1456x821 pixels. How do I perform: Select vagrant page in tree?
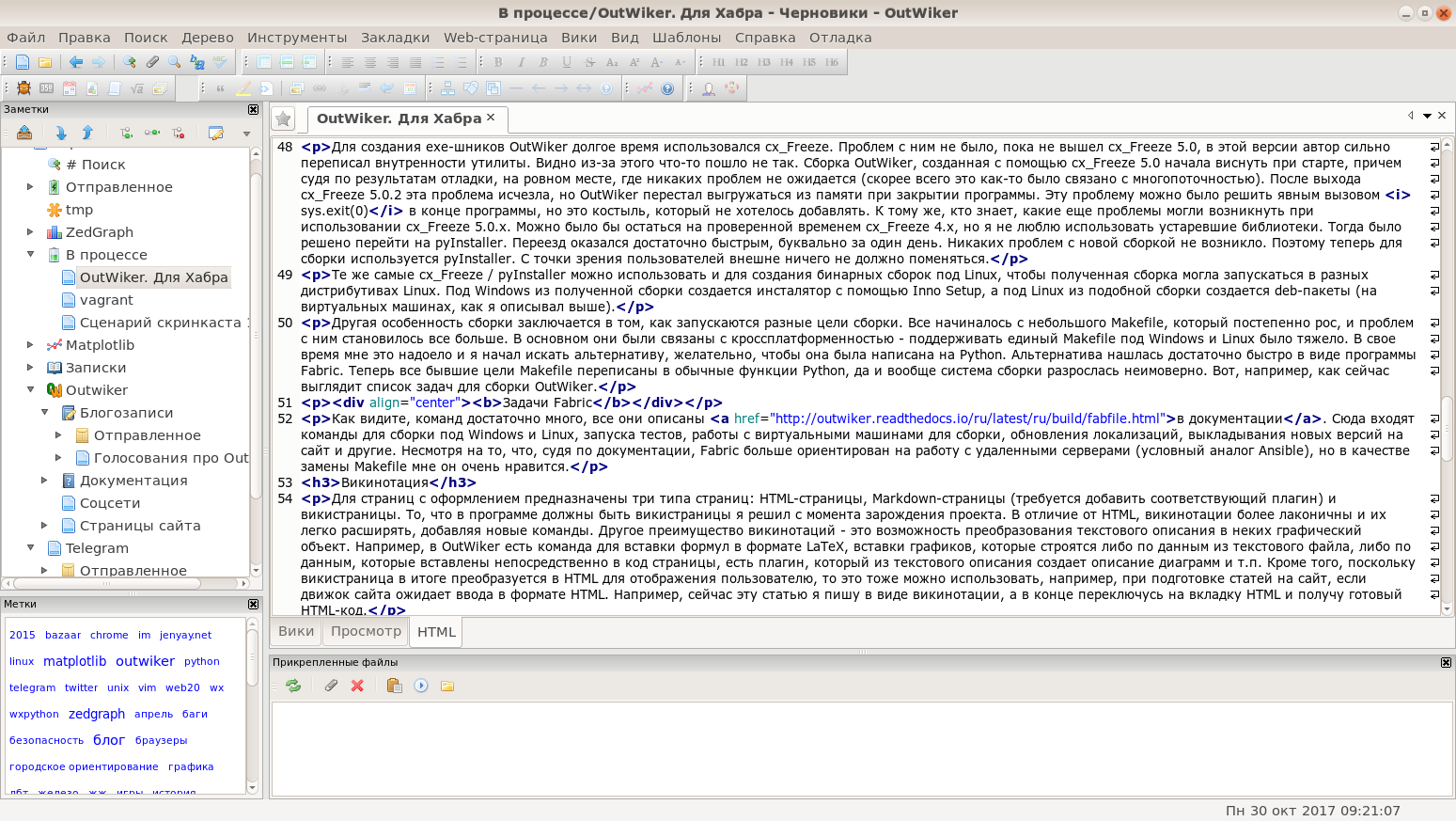point(106,300)
